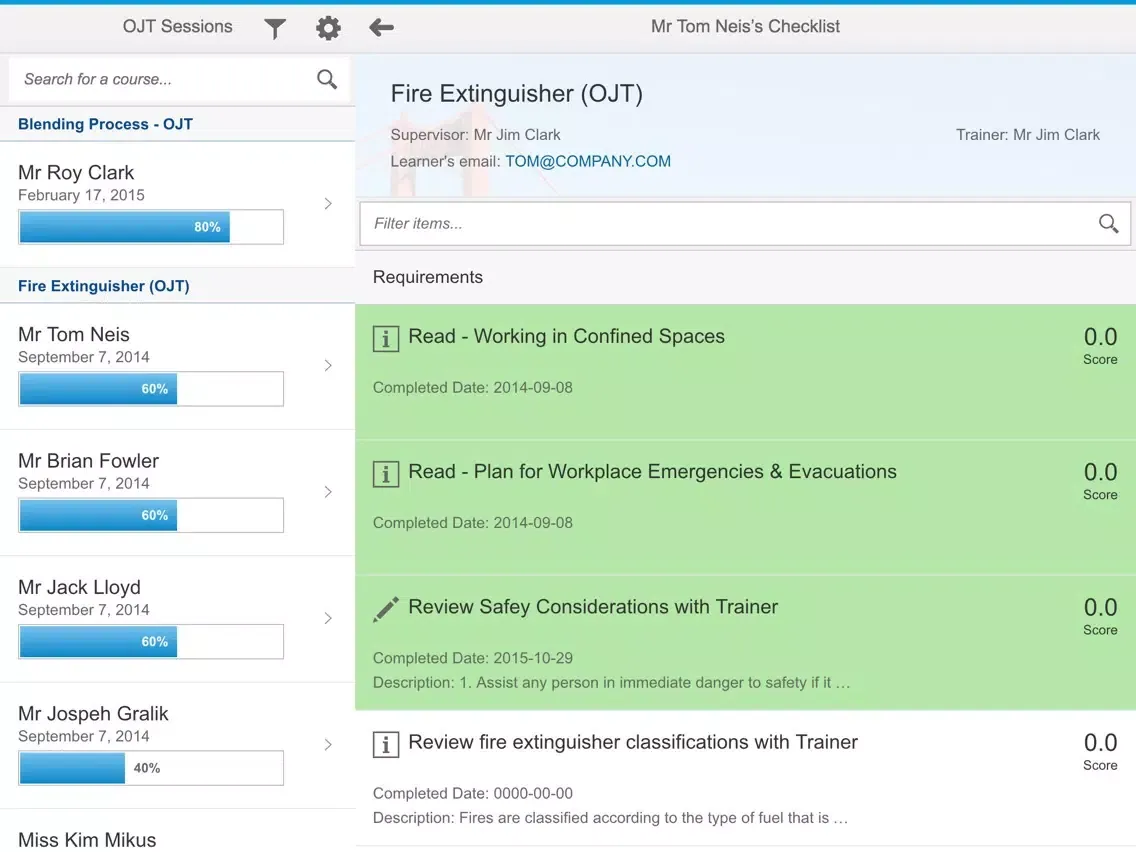The height and width of the screenshot is (852, 1136).
Task: Select Mr Jack Lloyd name
Action: point(80,588)
